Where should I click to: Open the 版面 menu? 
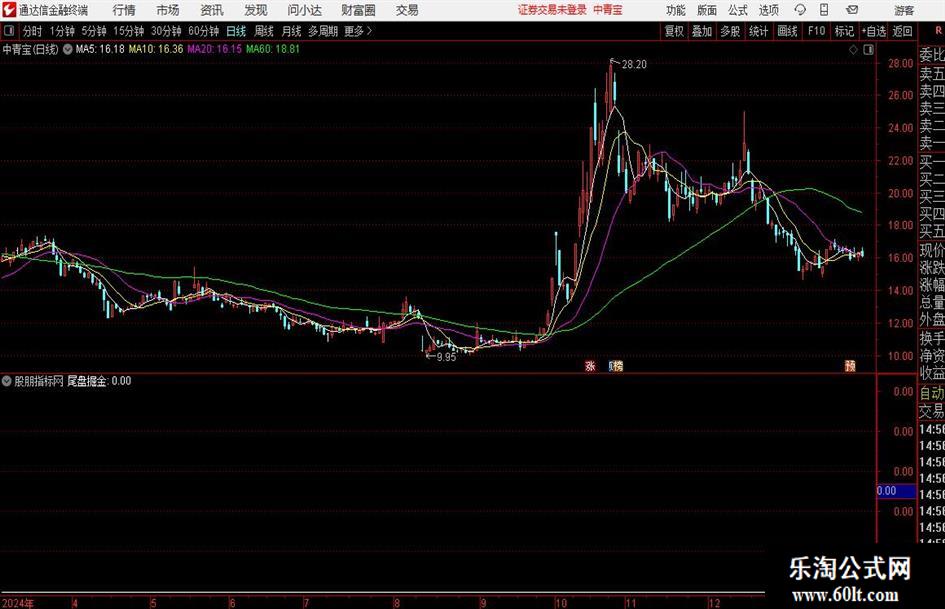[706, 10]
